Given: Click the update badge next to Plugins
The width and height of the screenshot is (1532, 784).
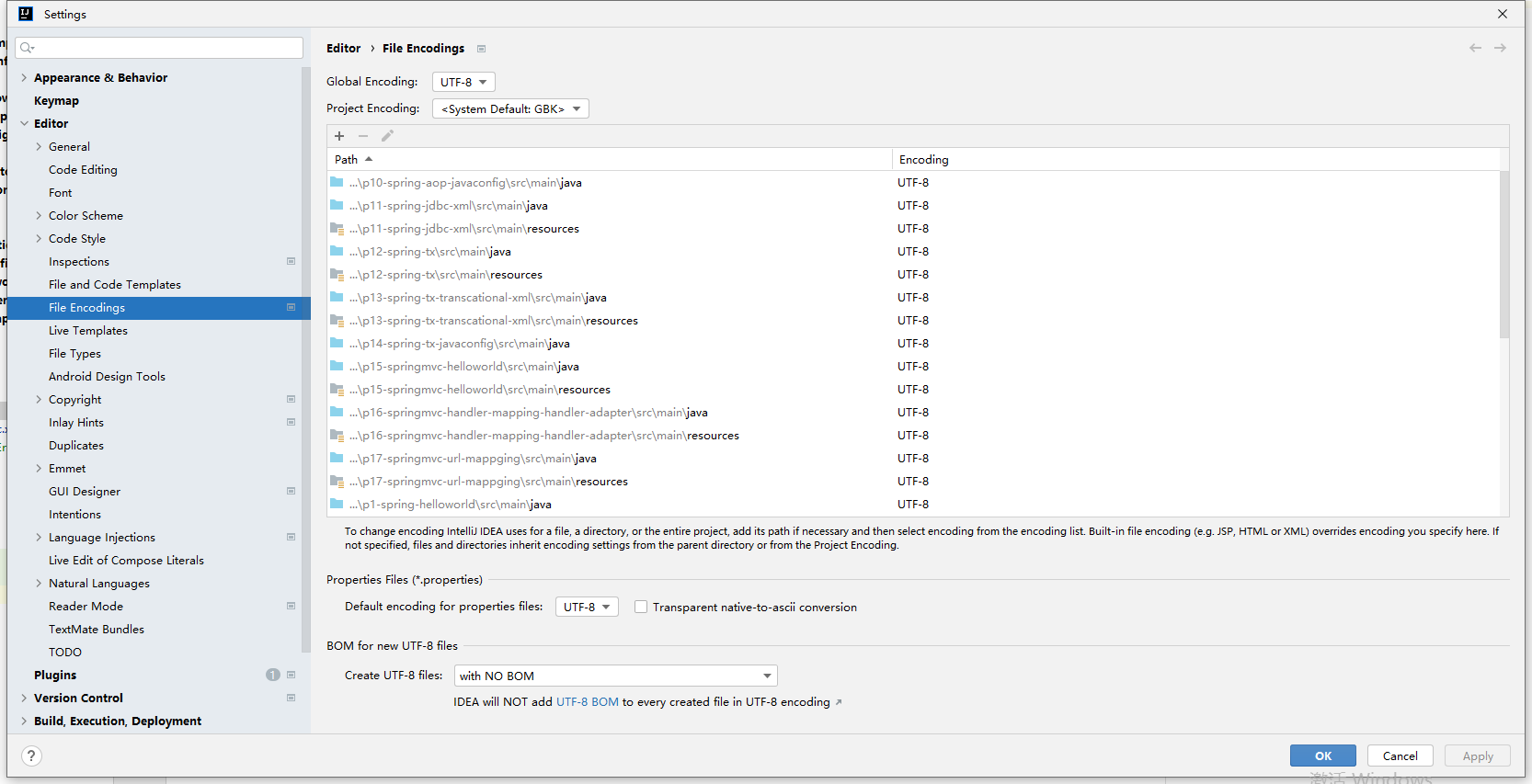Looking at the screenshot, I should tap(273, 675).
